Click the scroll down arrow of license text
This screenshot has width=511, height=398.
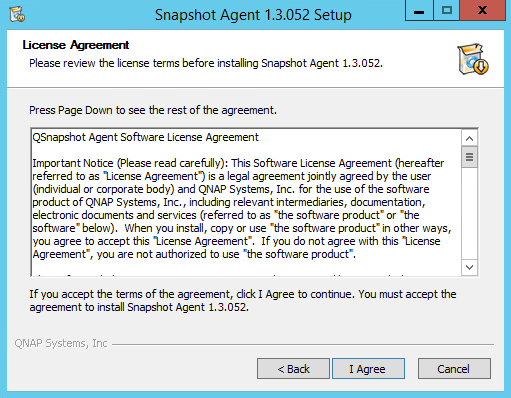(469, 267)
